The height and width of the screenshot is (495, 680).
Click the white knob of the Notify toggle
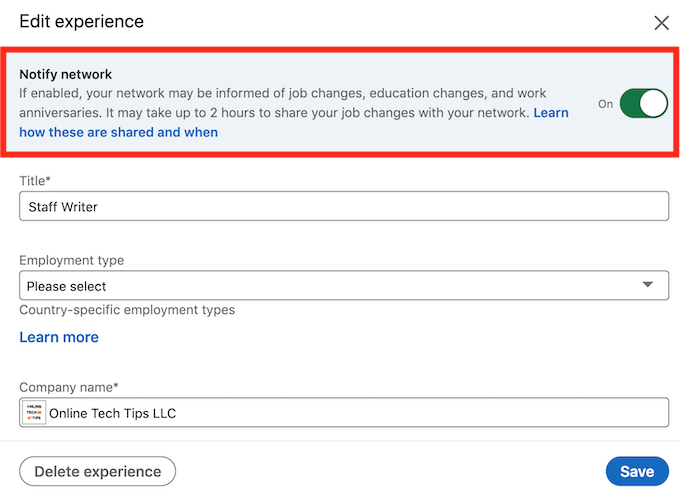pyautogui.click(x=653, y=103)
